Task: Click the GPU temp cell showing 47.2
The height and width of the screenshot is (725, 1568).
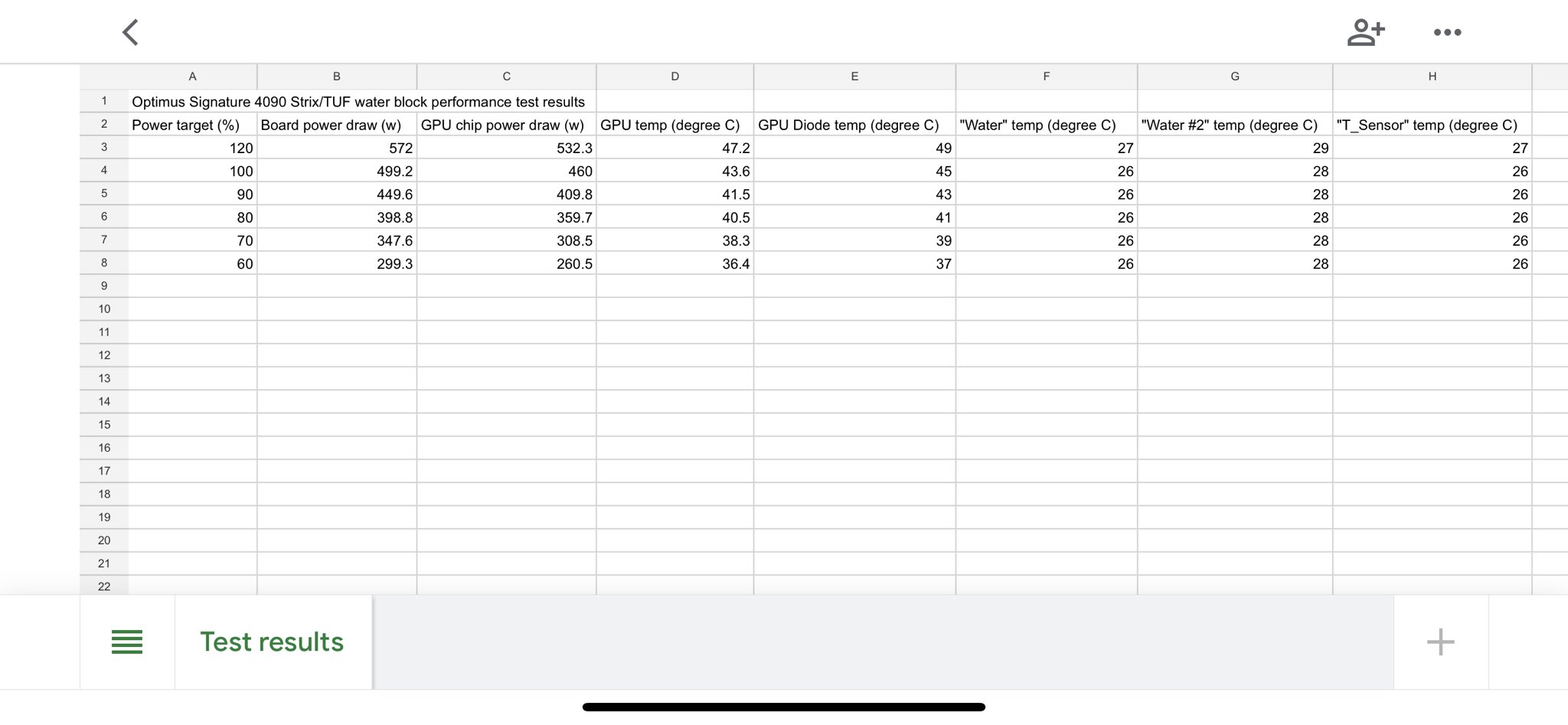Action: [x=675, y=148]
